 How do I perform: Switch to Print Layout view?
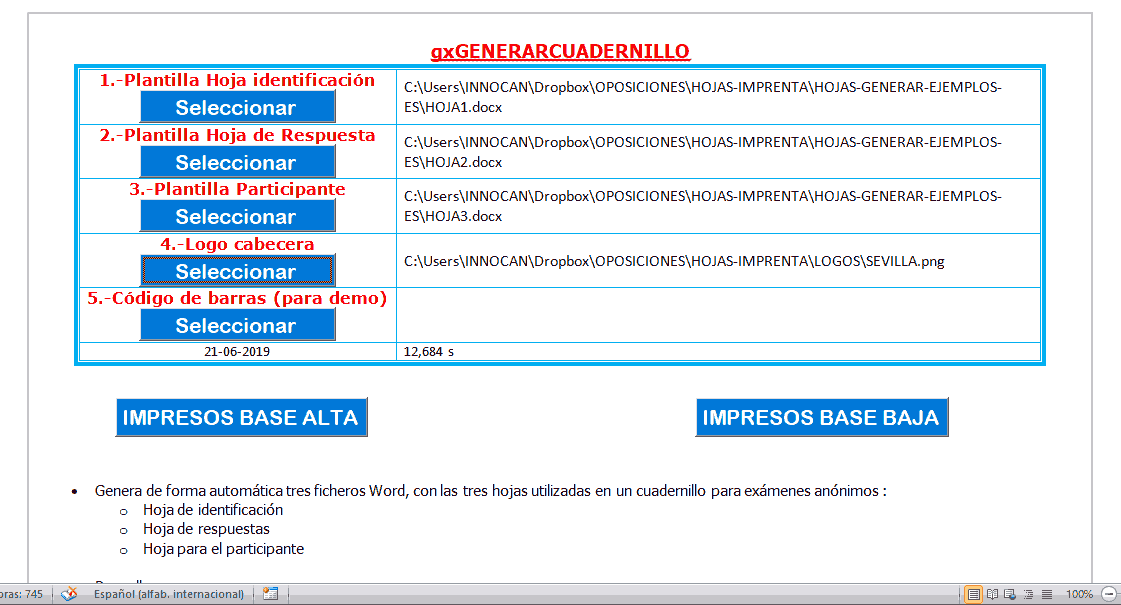pos(974,594)
